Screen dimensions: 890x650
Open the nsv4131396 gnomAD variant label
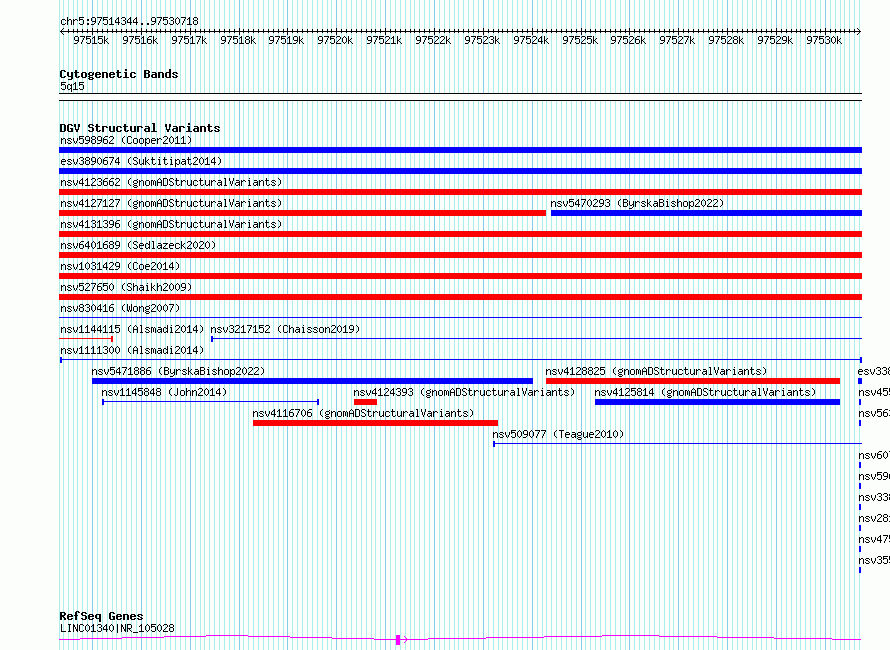[171, 224]
